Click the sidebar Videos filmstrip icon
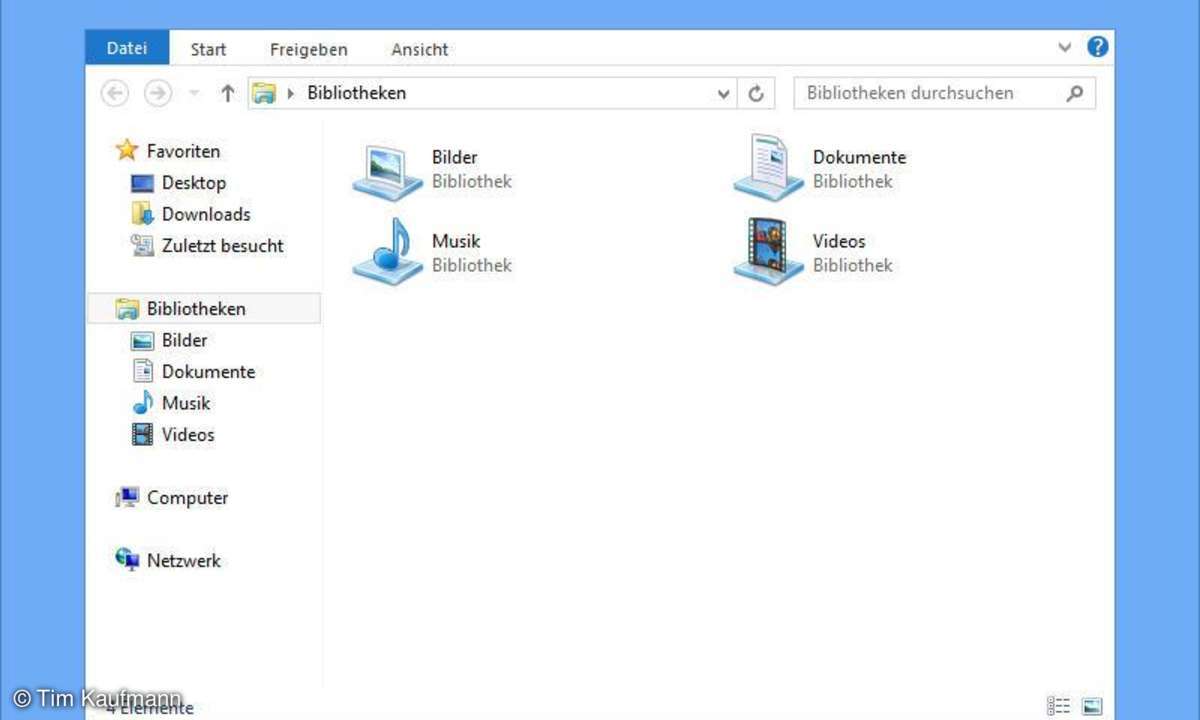This screenshot has width=1200, height=720. [143, 435]
